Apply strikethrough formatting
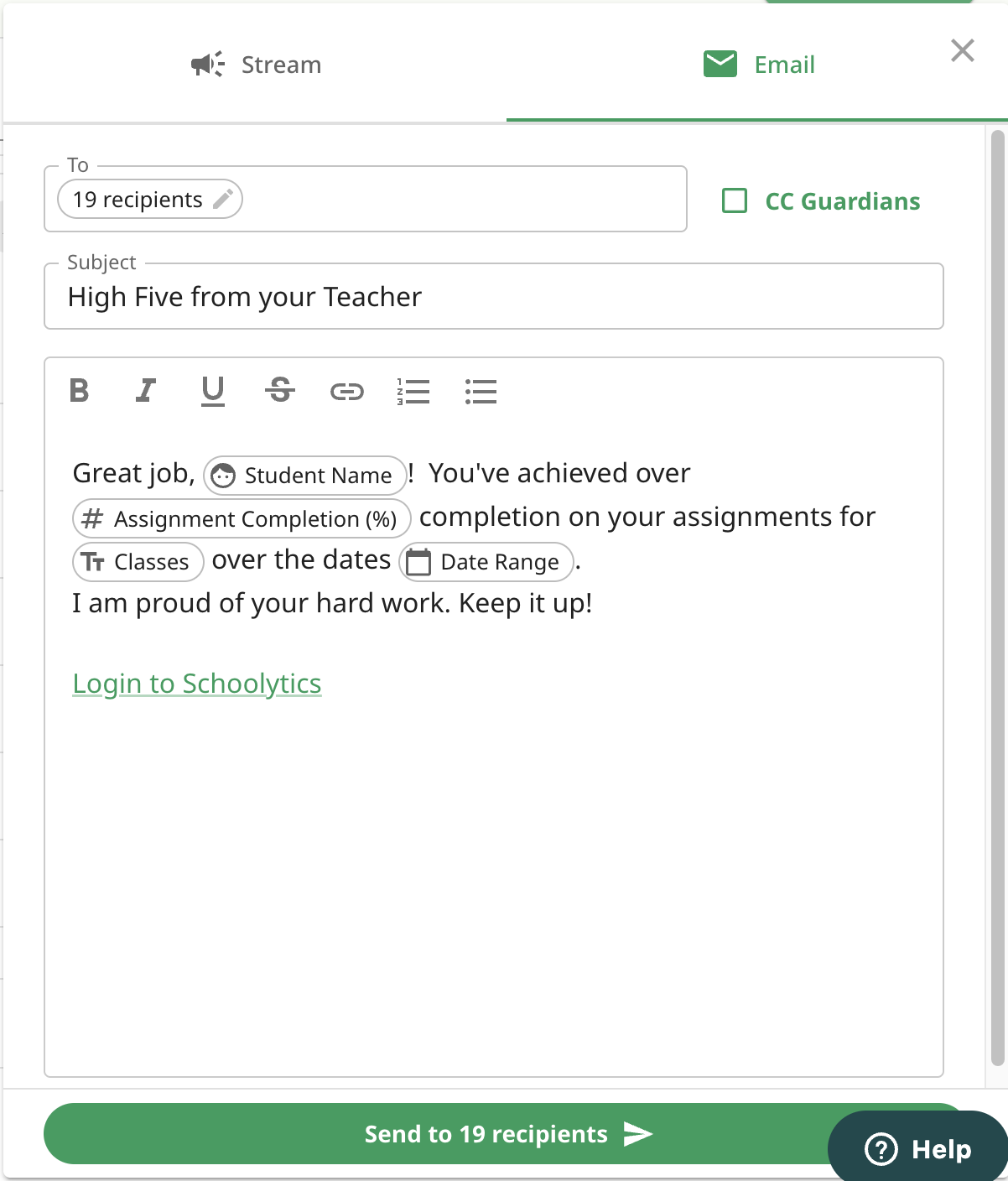This screenshot has width=1008, height=1181. pos(280,390)
